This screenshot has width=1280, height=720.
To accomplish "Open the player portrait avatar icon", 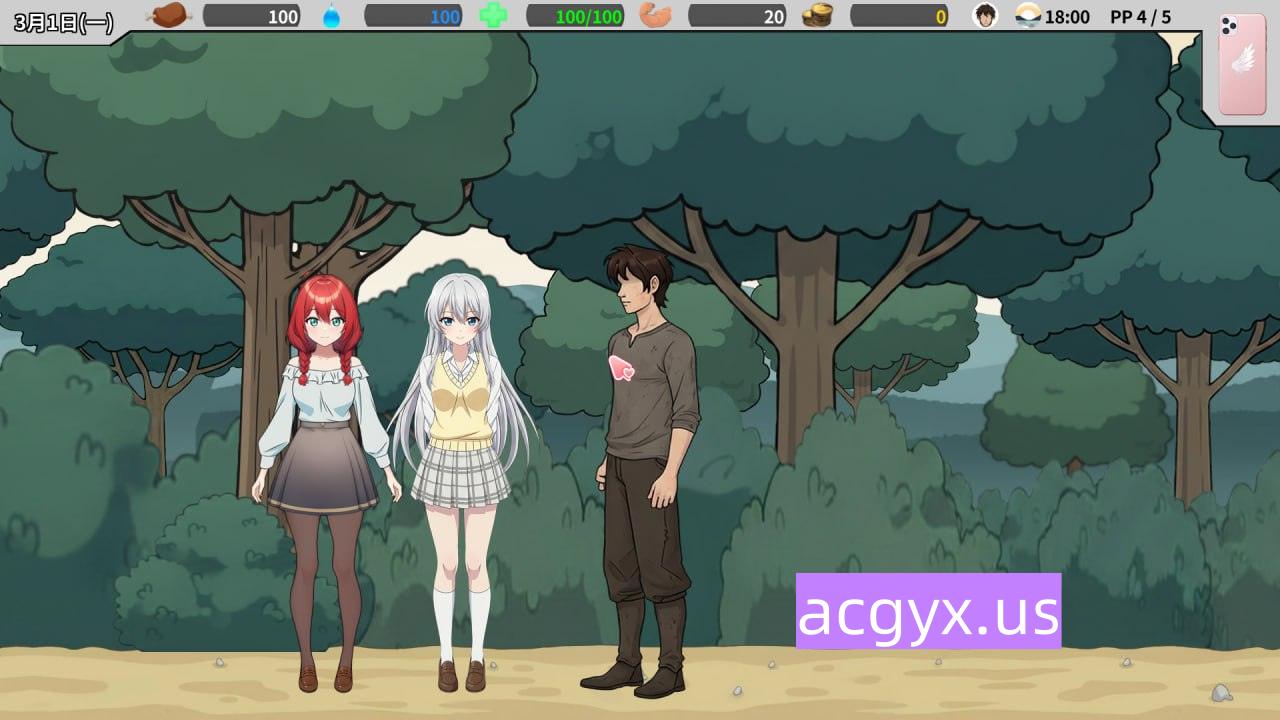I will [985, 16].
